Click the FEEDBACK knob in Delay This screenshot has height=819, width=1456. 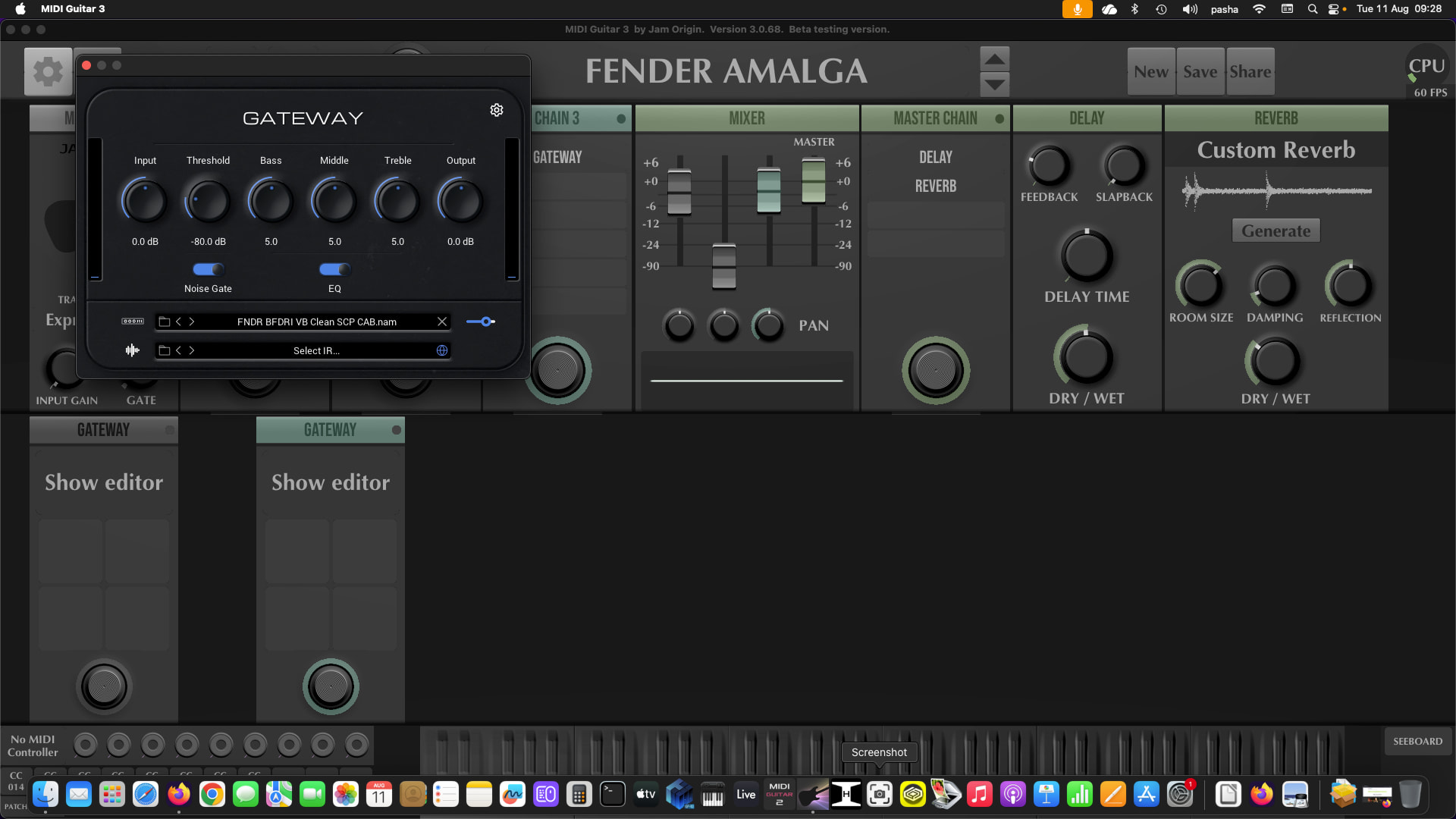click(x=1049, y=166)
